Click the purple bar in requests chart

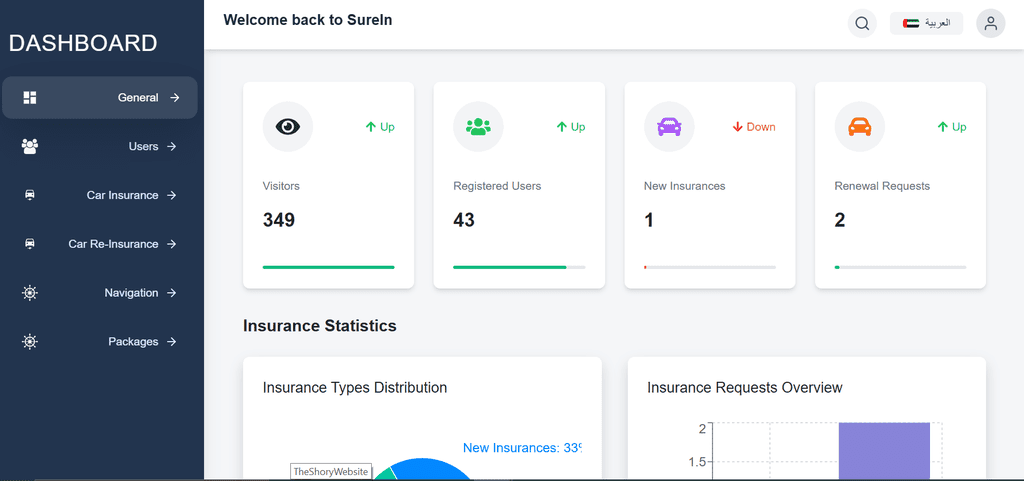(884, 452)
